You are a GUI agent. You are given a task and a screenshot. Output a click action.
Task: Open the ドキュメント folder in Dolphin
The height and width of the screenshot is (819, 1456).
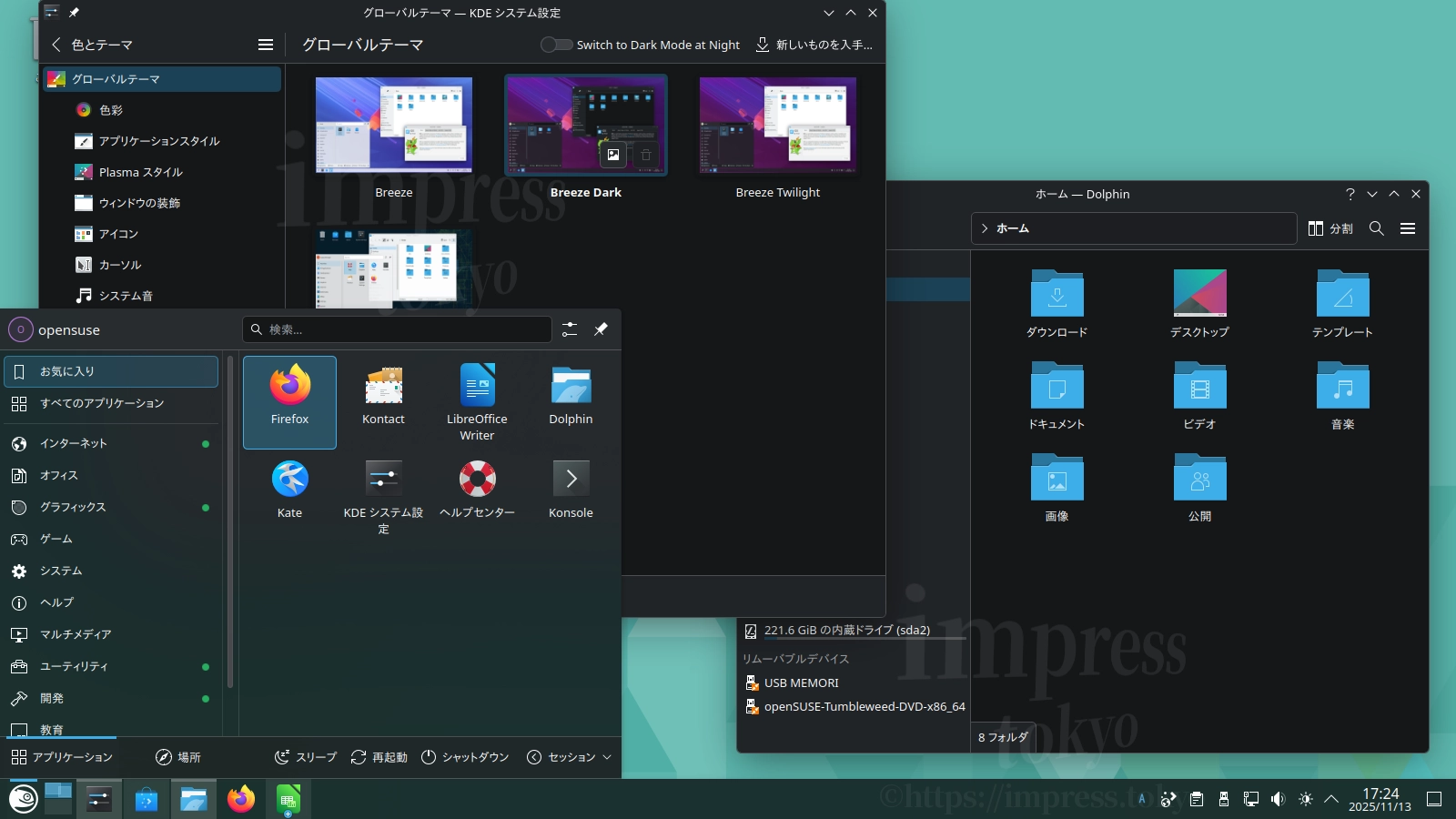click(x=1057, y=396)
